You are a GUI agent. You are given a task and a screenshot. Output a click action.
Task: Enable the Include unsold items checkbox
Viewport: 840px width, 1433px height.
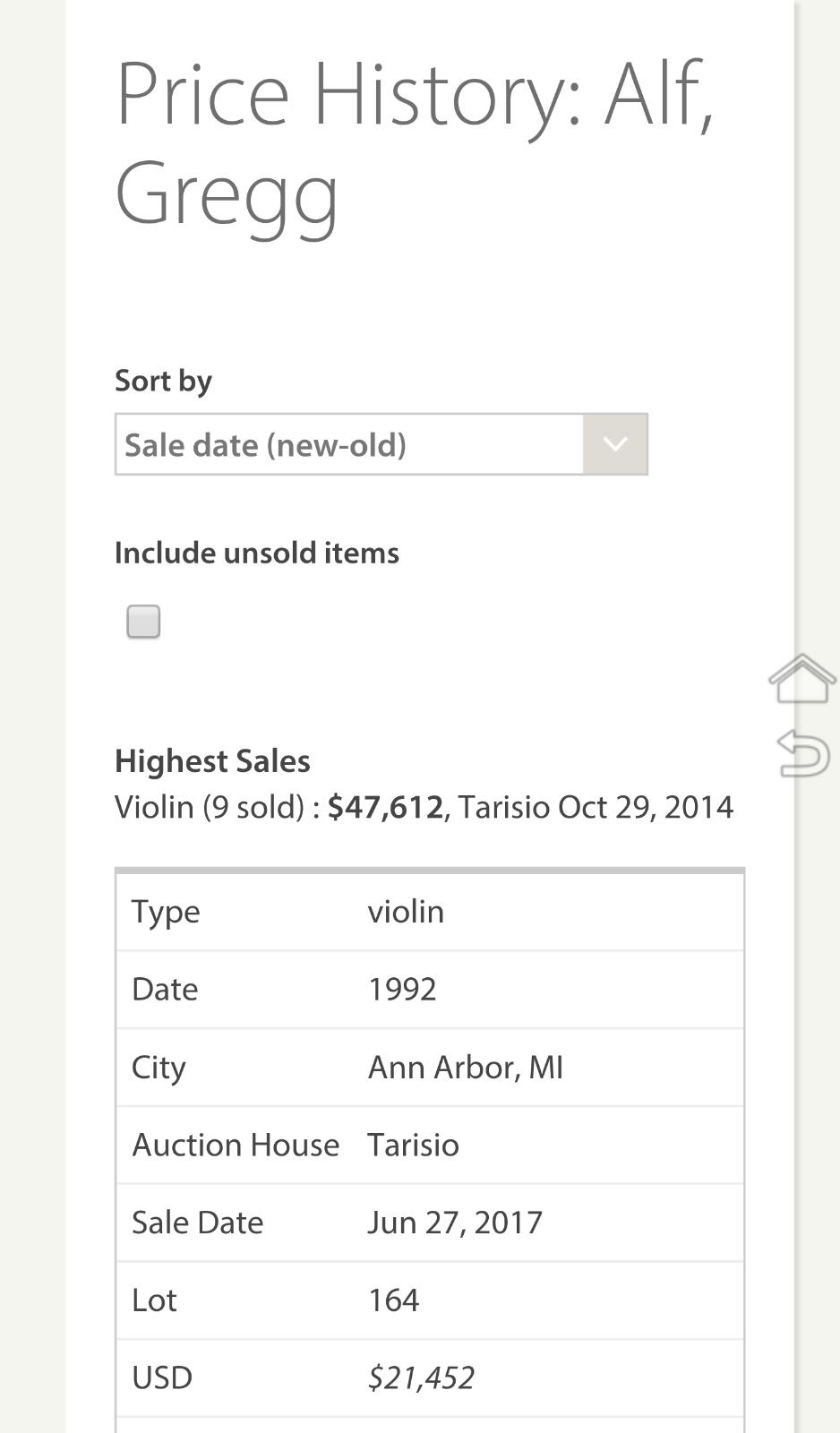click(143, 622)
